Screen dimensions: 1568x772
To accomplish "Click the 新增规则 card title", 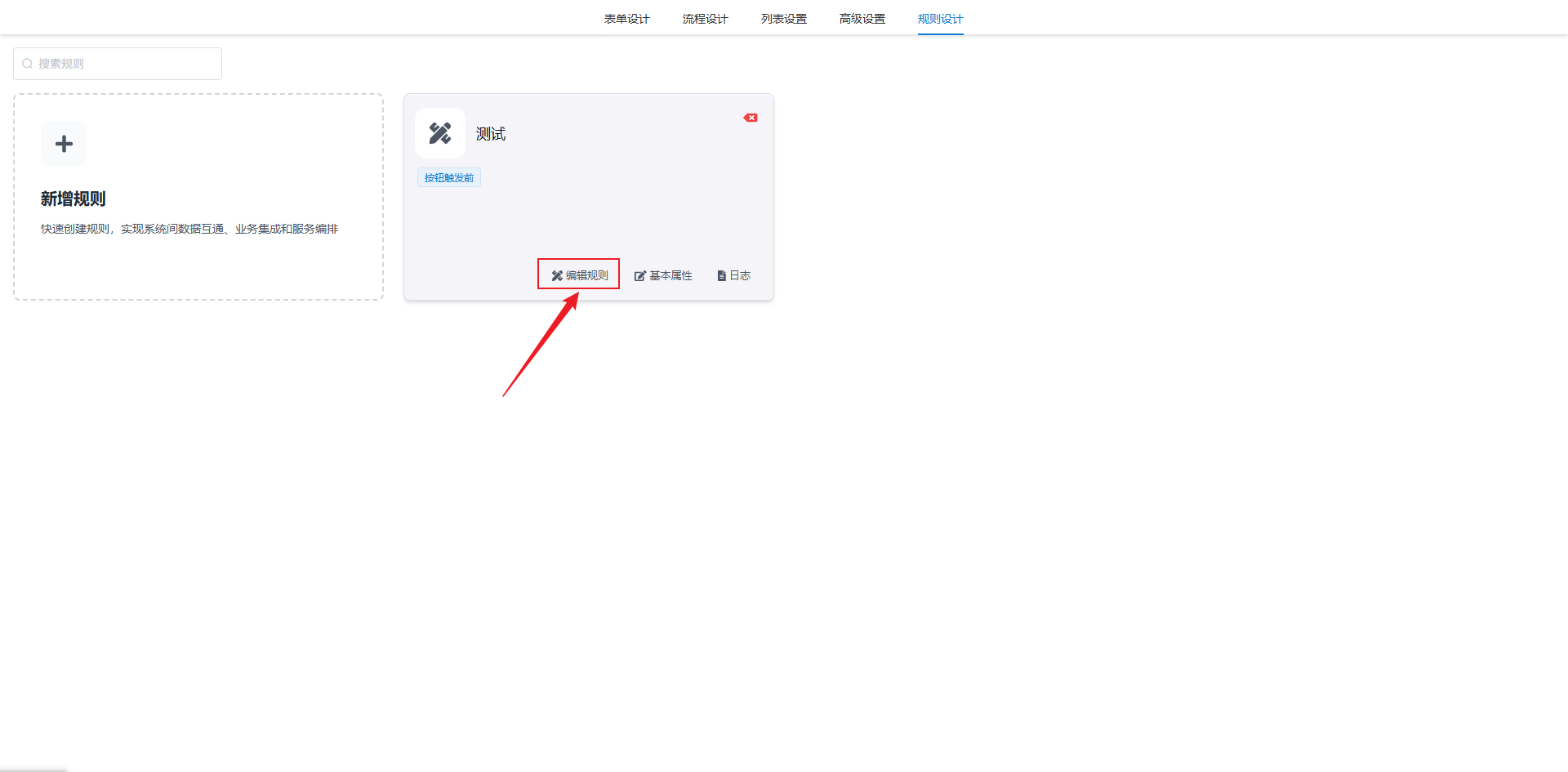I will (73, 199).
